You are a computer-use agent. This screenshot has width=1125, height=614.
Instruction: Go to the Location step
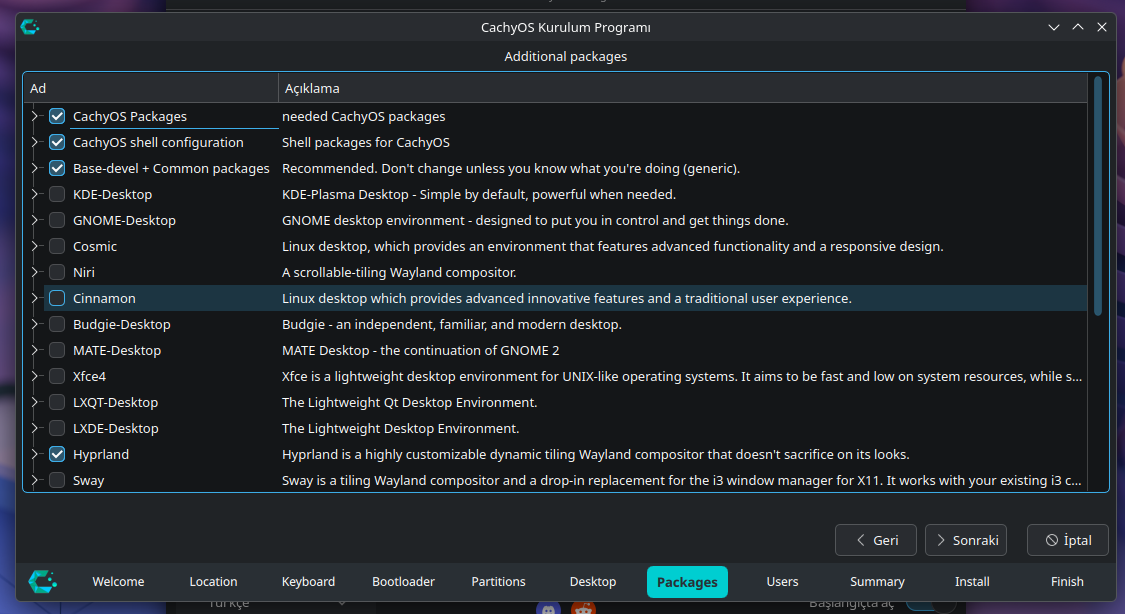[213, 582]
